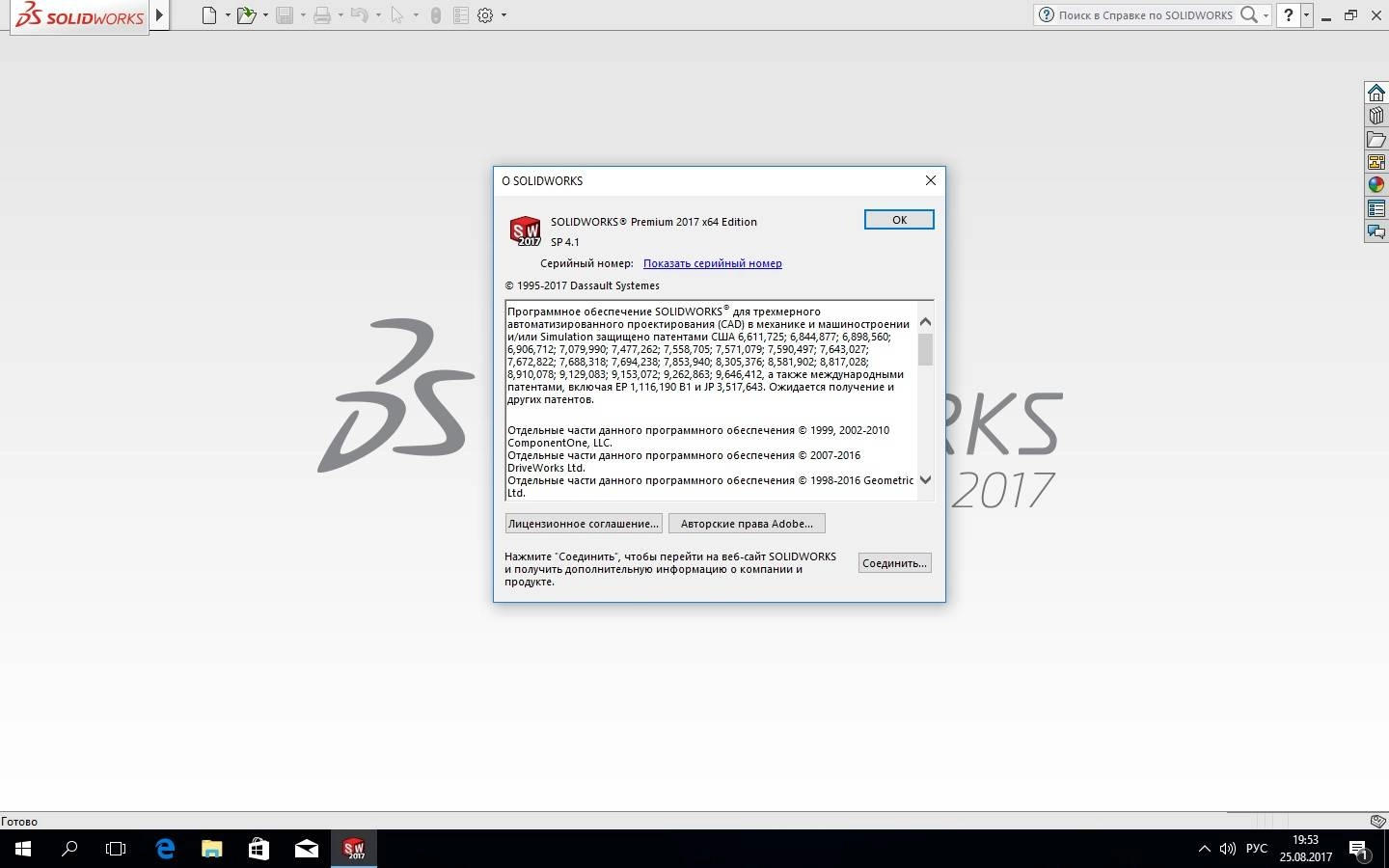Image resolution: width=1389 pixels, height=868 pixels.
Task: Open the New document dropdown arrow
Action: [228, 15]
